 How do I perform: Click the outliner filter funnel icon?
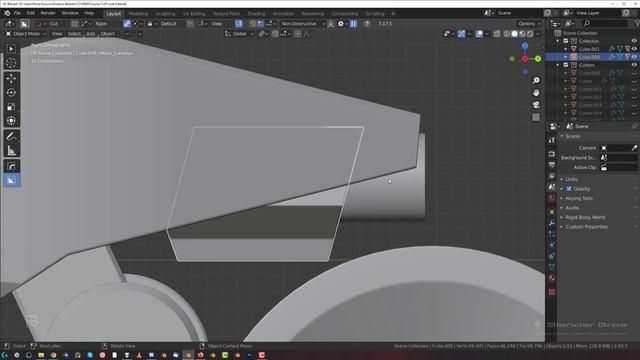637,24
